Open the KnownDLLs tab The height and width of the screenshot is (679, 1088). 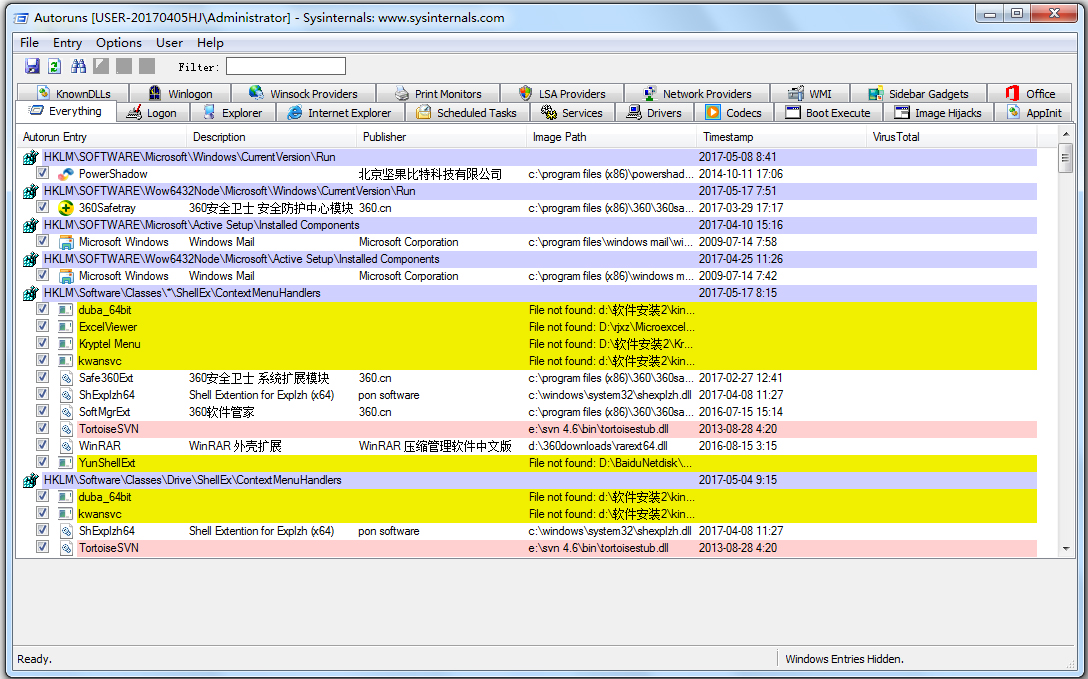[x=74, y=93]
